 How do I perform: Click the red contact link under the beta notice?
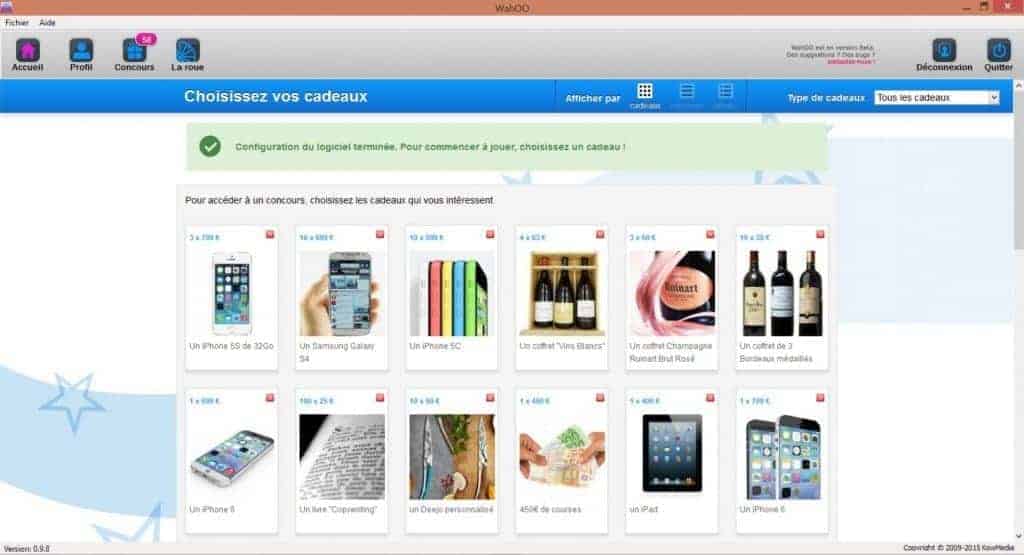(850, 61)
